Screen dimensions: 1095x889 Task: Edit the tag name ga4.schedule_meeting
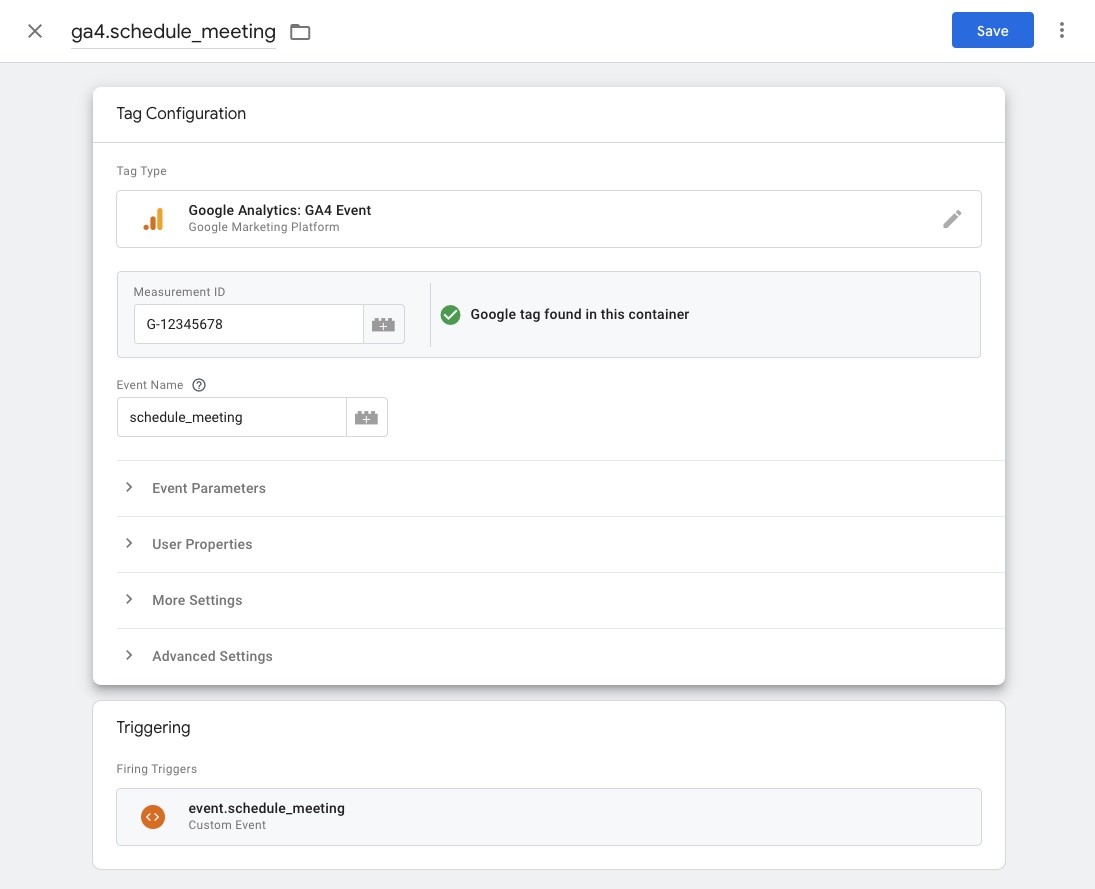[x=173, y=32]
